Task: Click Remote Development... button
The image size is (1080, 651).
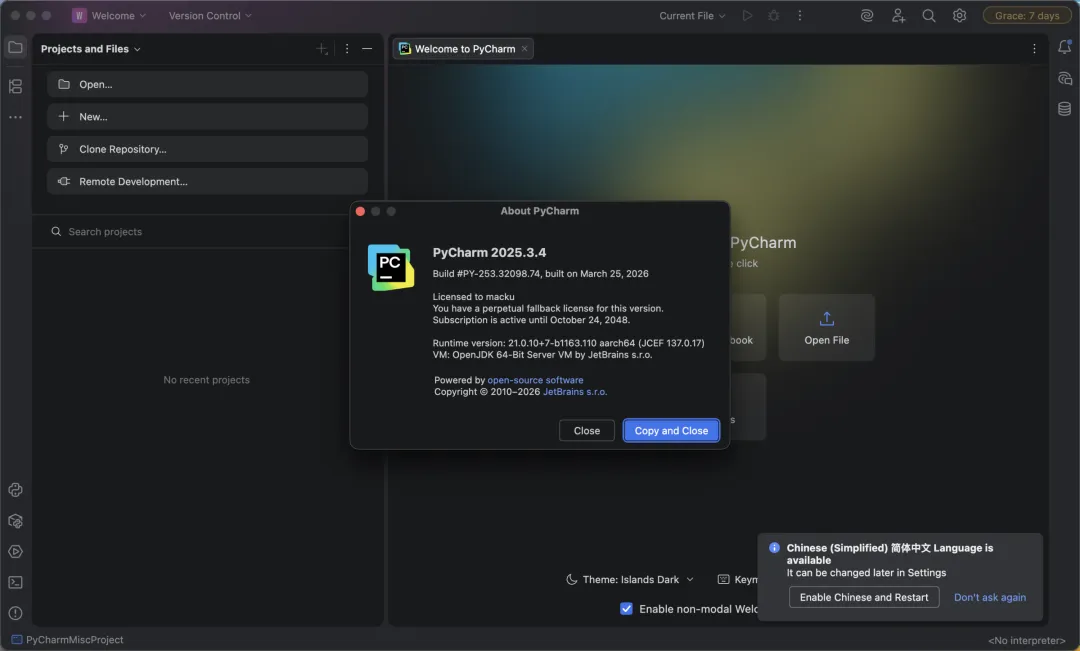Action: pyautogui.click(x=207, y=181)
